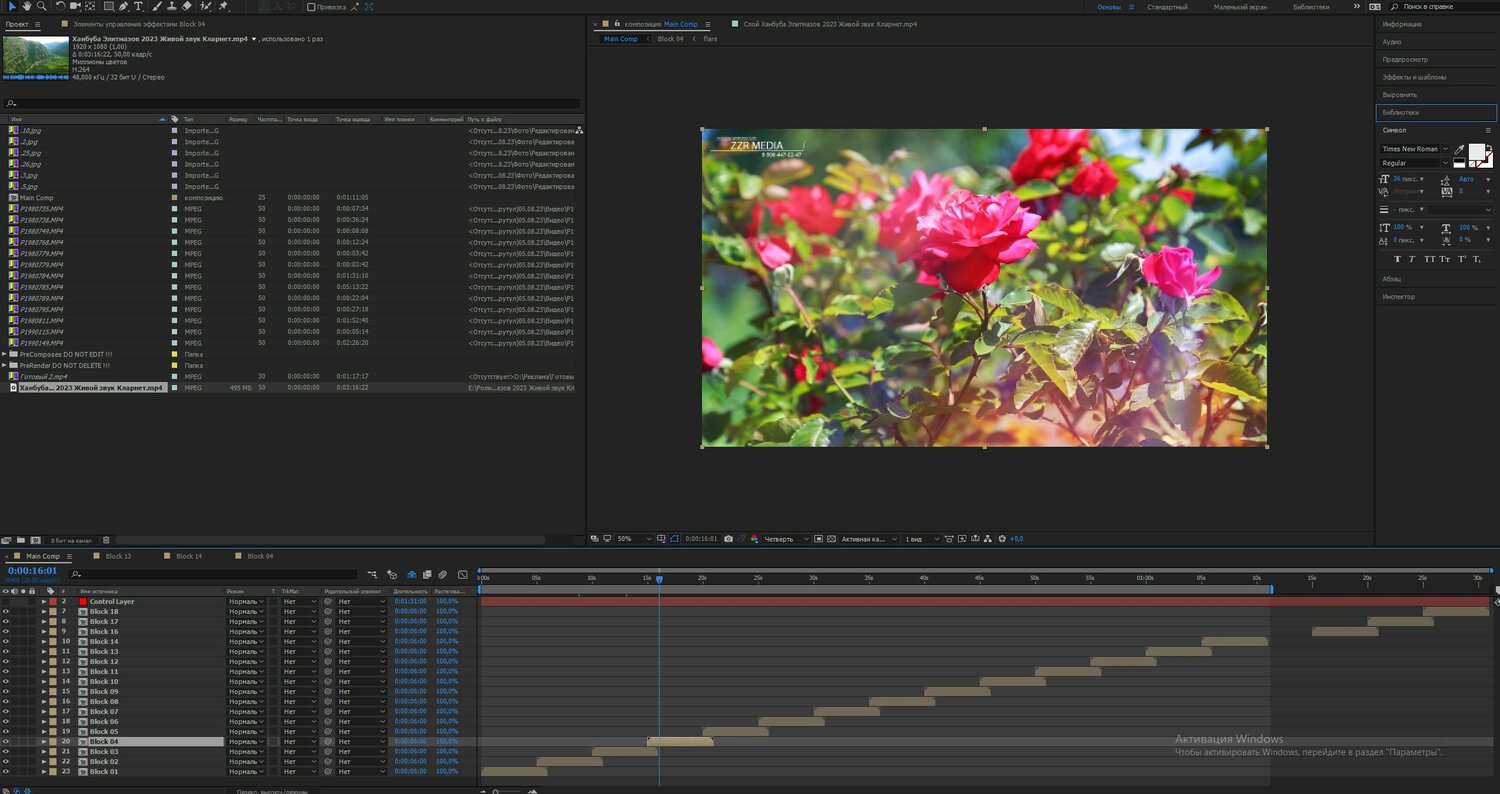
Task: Switch to the Block 13 timeline tab
Action: (x=118, y=556)
